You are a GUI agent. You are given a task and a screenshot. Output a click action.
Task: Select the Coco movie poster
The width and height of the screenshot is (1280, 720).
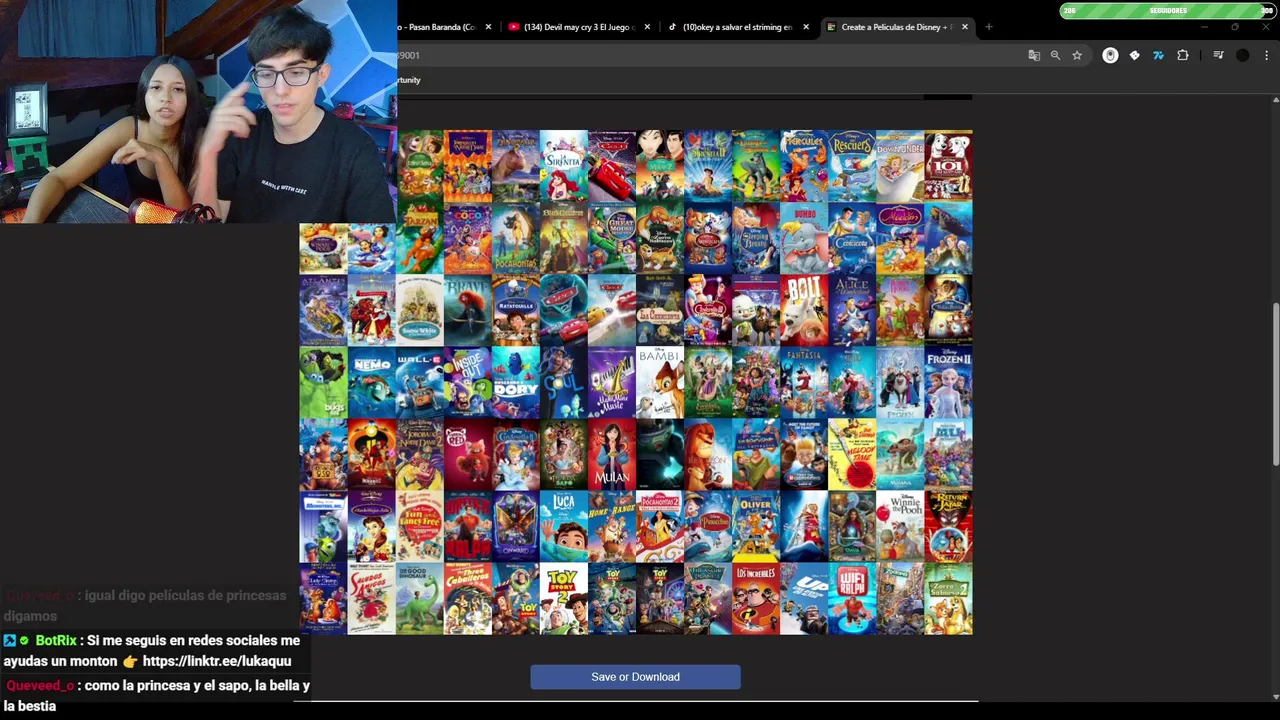click(x=468, y=238)
